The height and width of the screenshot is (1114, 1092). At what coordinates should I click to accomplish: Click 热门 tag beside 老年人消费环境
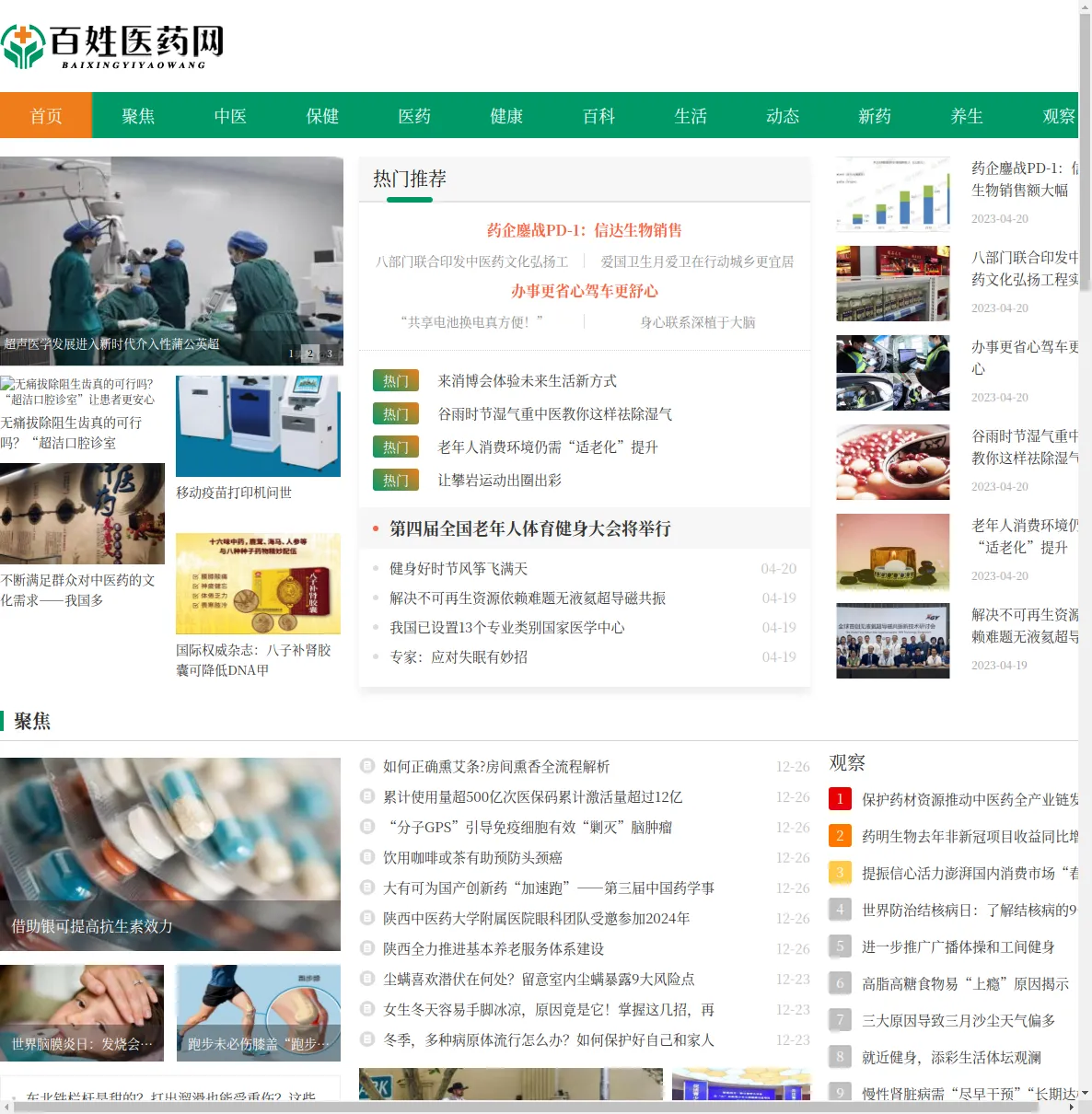396,447
